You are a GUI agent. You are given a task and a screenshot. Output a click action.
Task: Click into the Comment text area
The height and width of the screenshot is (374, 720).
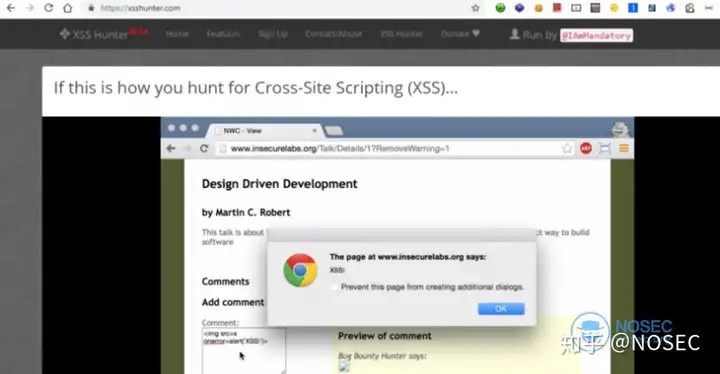(243, 350)
